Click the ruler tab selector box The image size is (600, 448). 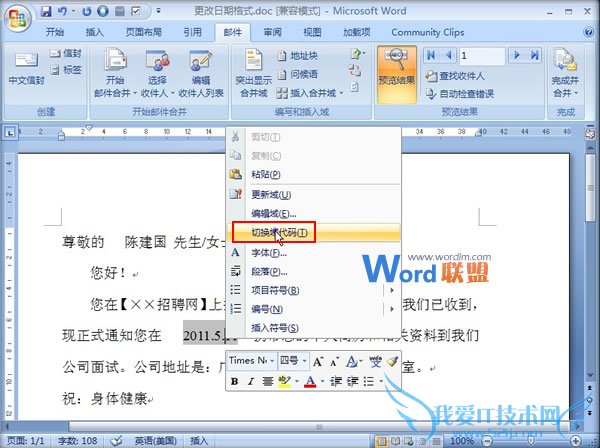[10, 133]
